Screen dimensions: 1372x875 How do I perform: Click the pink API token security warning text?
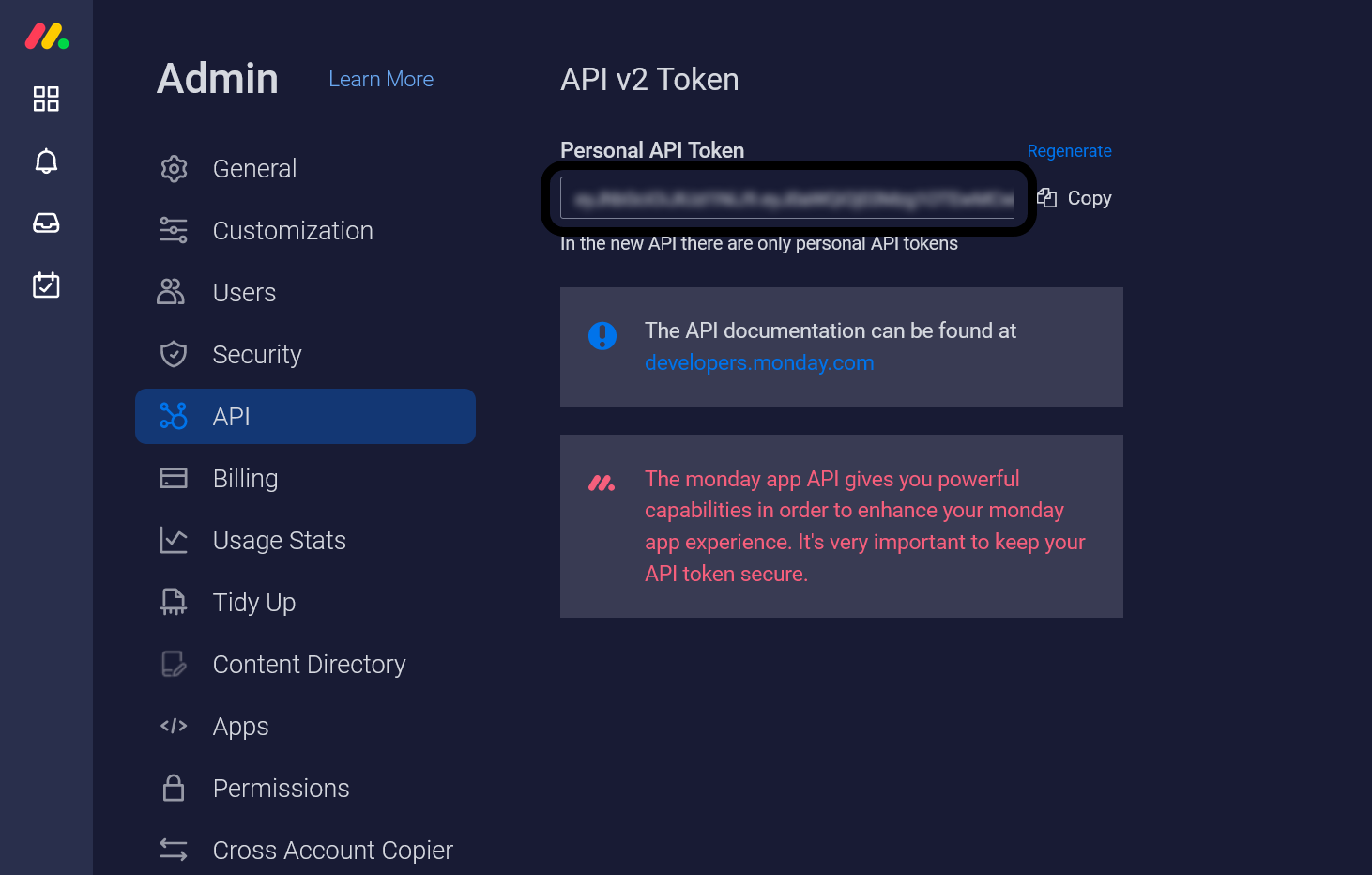tap(865, 526)
